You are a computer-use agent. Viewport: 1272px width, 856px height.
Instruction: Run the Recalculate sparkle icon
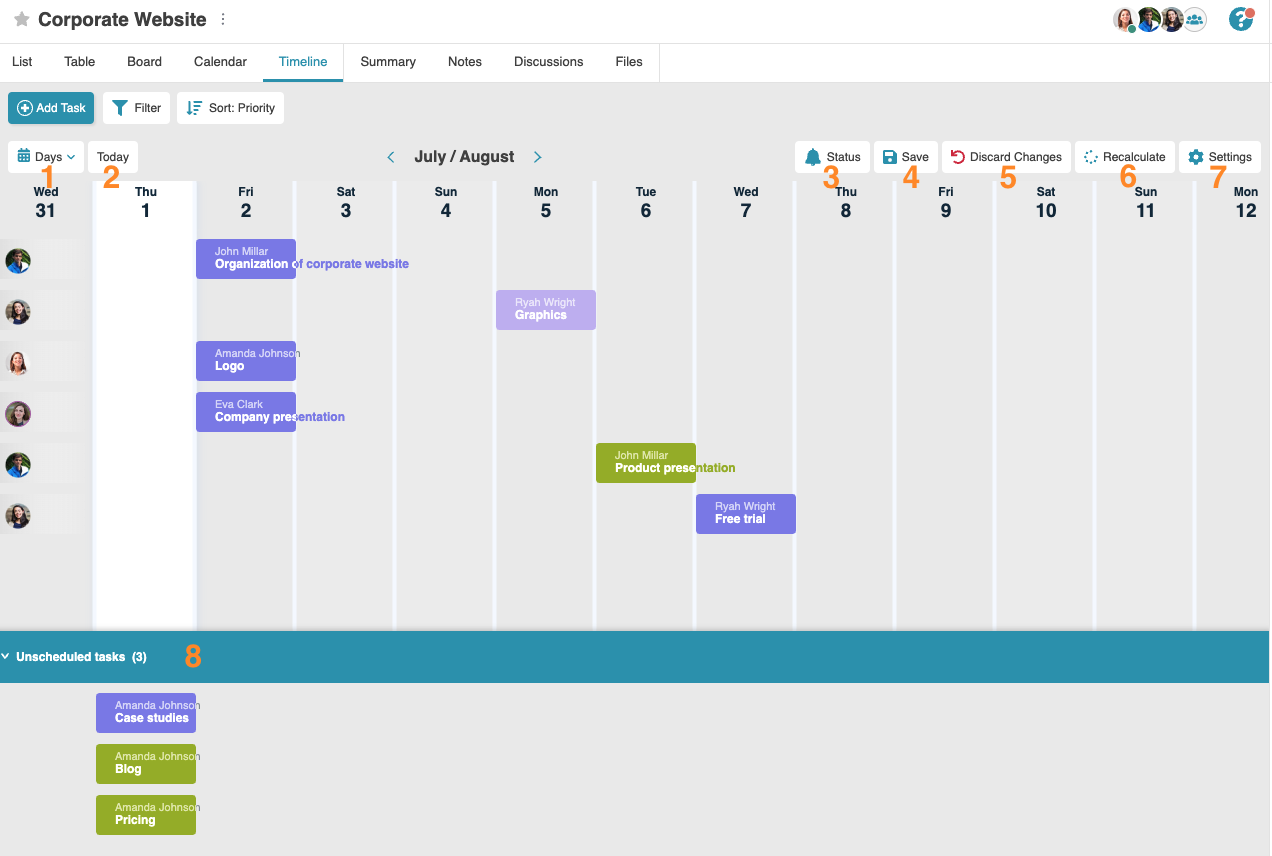[1092, 156]
